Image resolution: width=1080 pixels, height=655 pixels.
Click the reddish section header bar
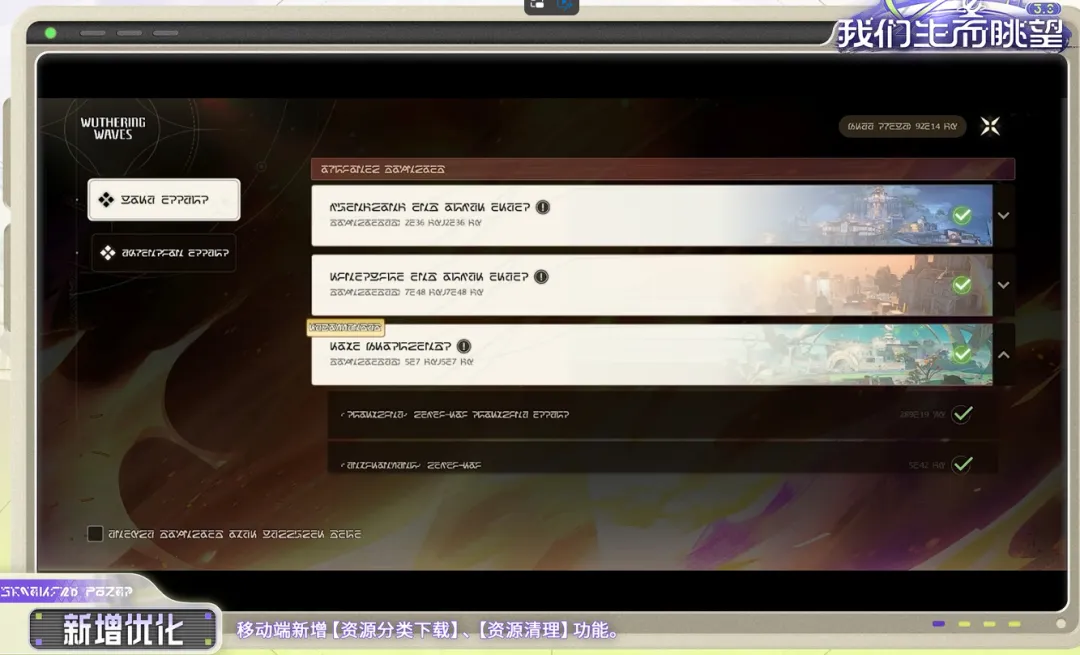click(663, 169)
